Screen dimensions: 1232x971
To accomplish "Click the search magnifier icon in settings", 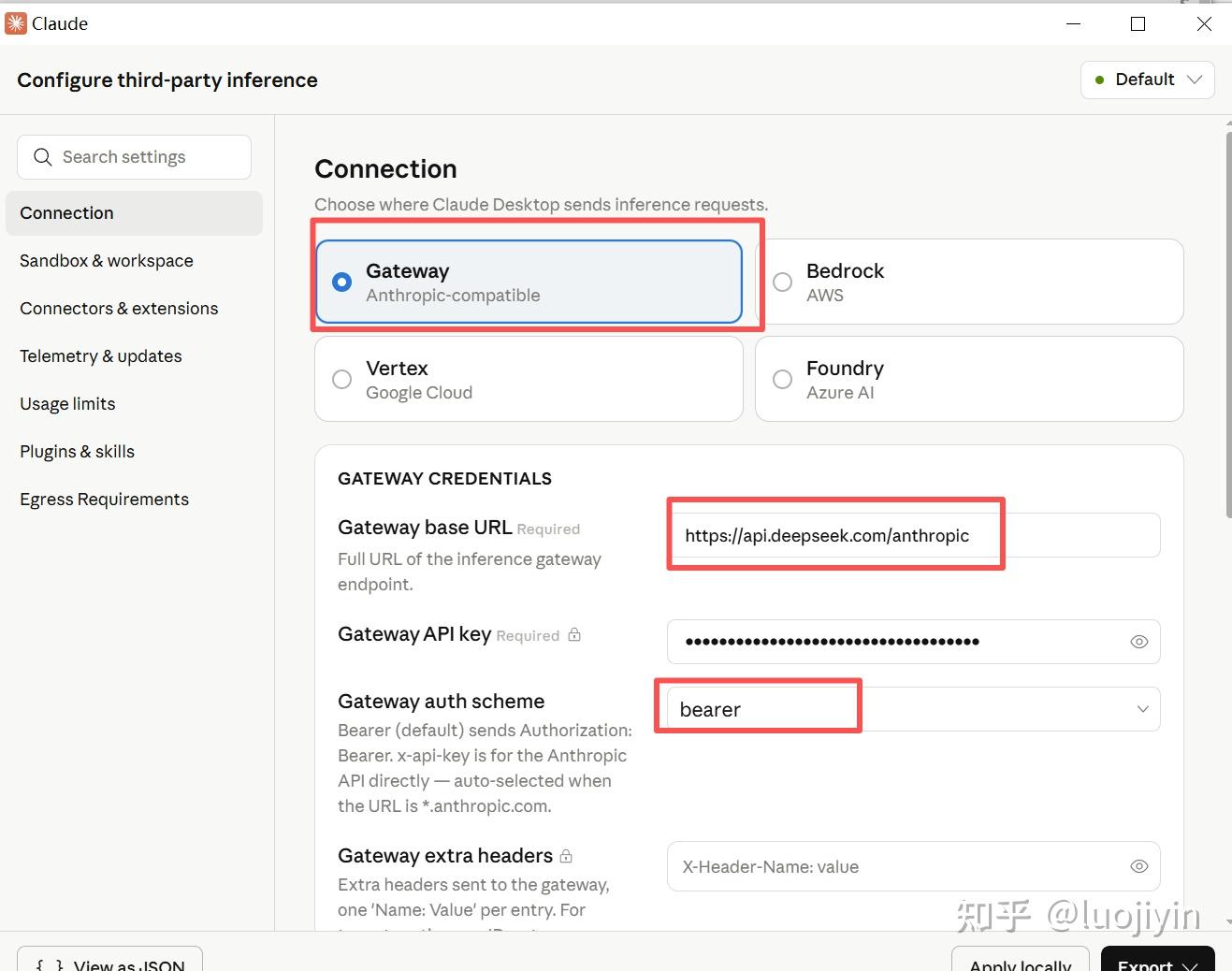I will [x=42, y=157].
